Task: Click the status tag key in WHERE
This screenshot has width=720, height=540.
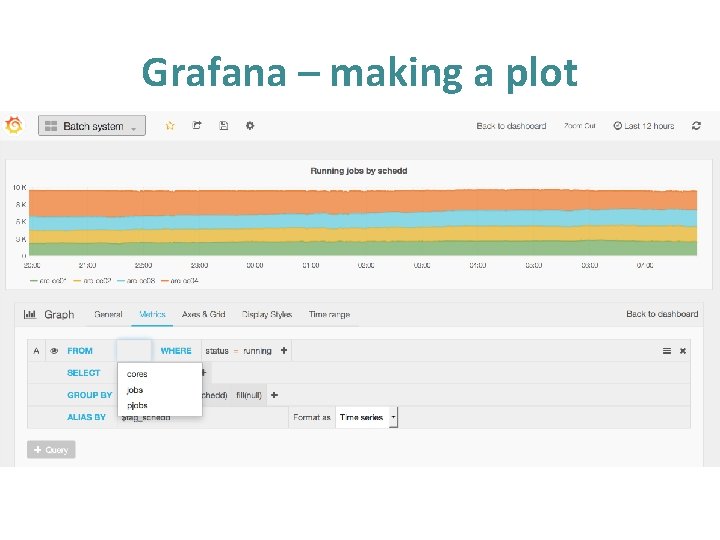Action: coord(217,351)
